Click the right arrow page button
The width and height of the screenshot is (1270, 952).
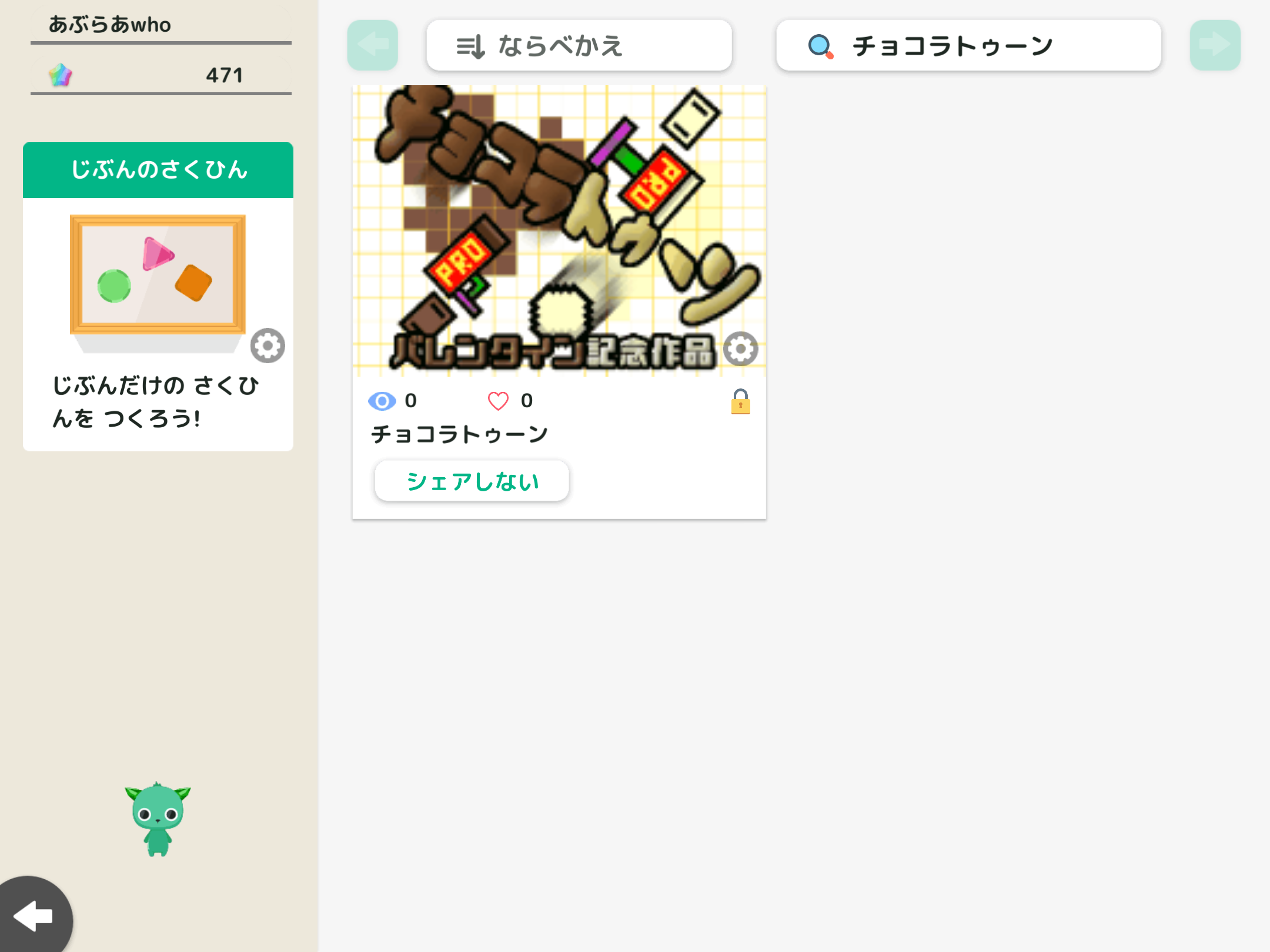pos(1215,45)
